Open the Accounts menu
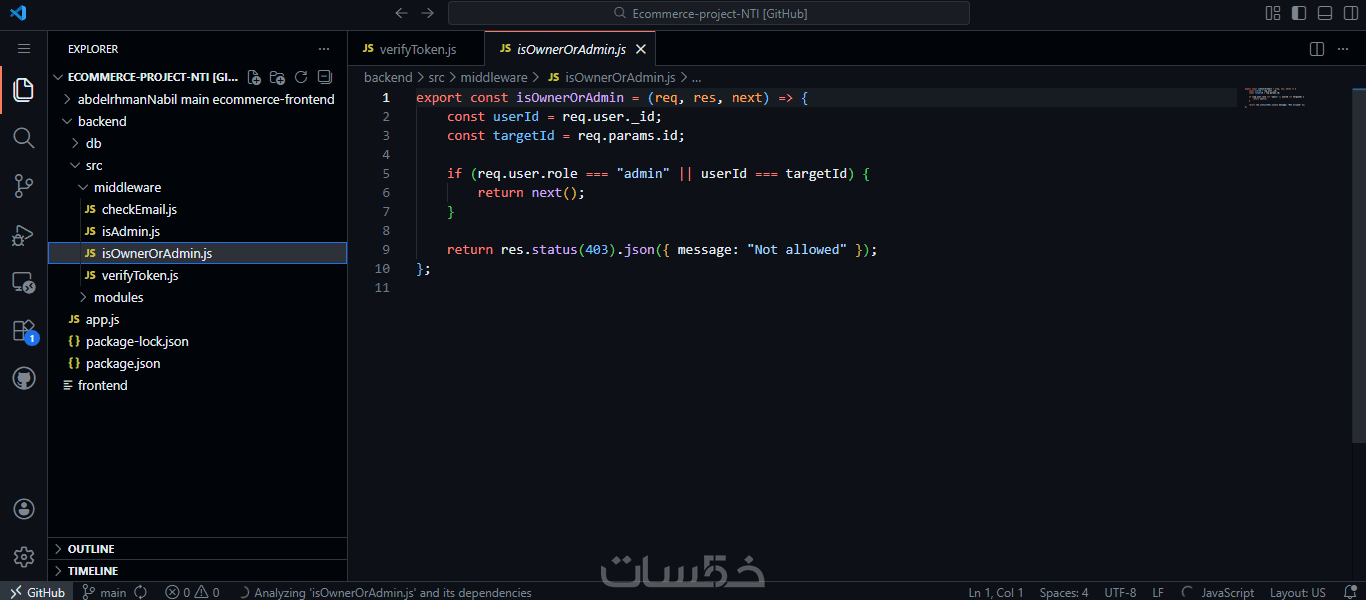This screenshot has height=600, width=1366. point(24,509)
